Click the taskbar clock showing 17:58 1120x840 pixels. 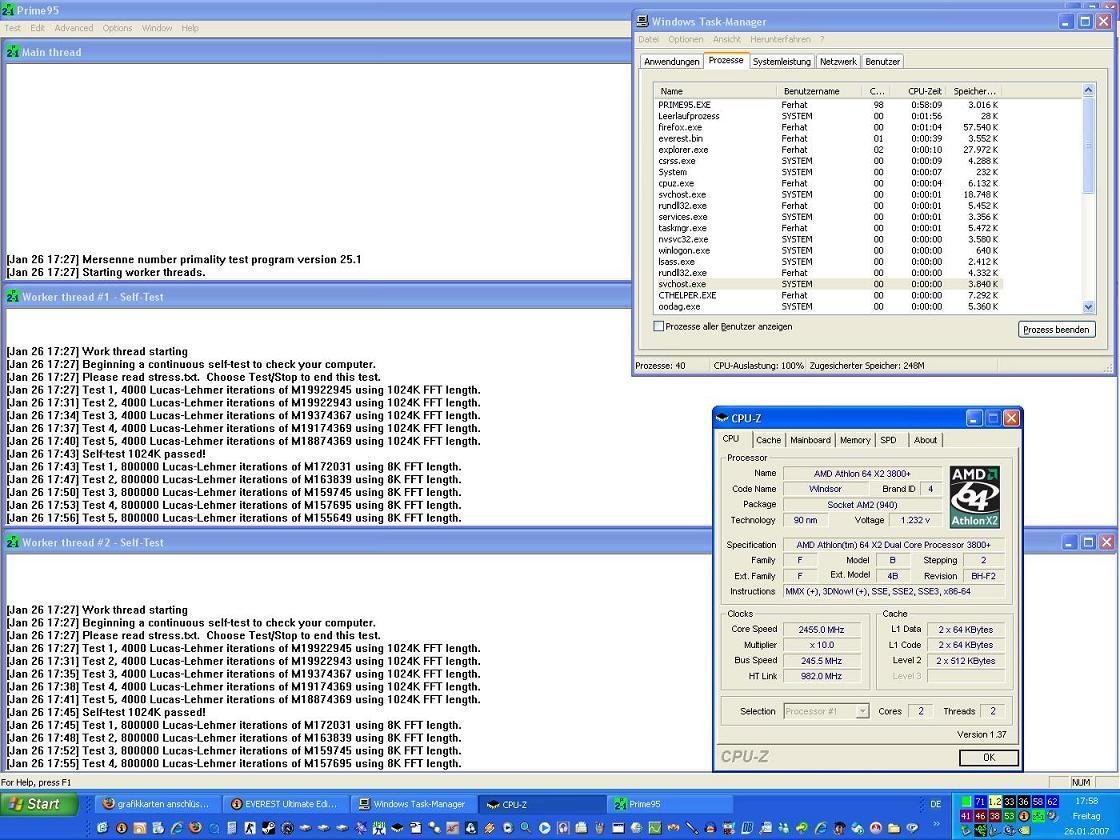click(x=1086, y=801)
